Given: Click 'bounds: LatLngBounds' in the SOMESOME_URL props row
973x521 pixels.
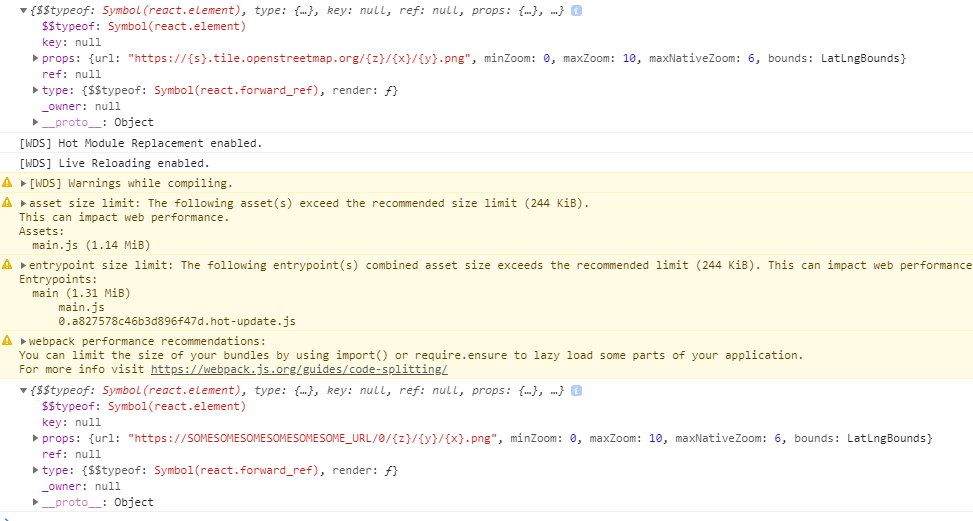Looking at the screenshot, I should pyautogui.click(x=861, y=439).
